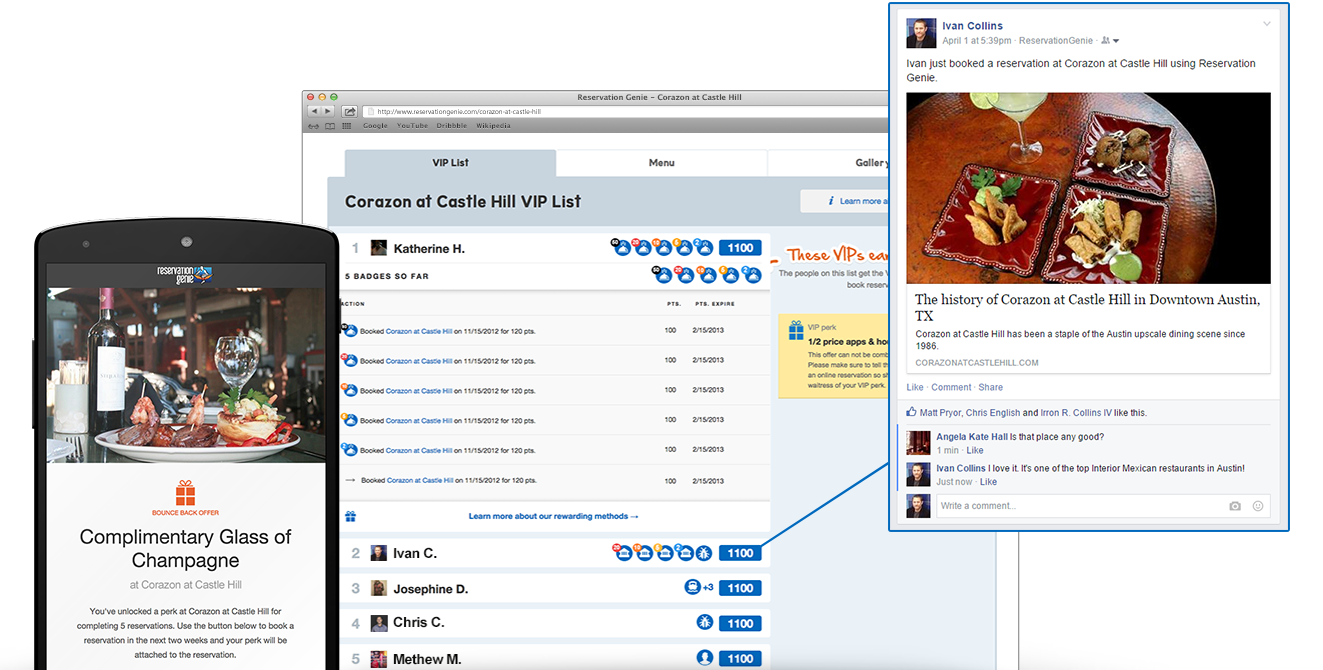Open the Google bookmark
Viewport: 1323px width, 670px height.
[375, 126]
